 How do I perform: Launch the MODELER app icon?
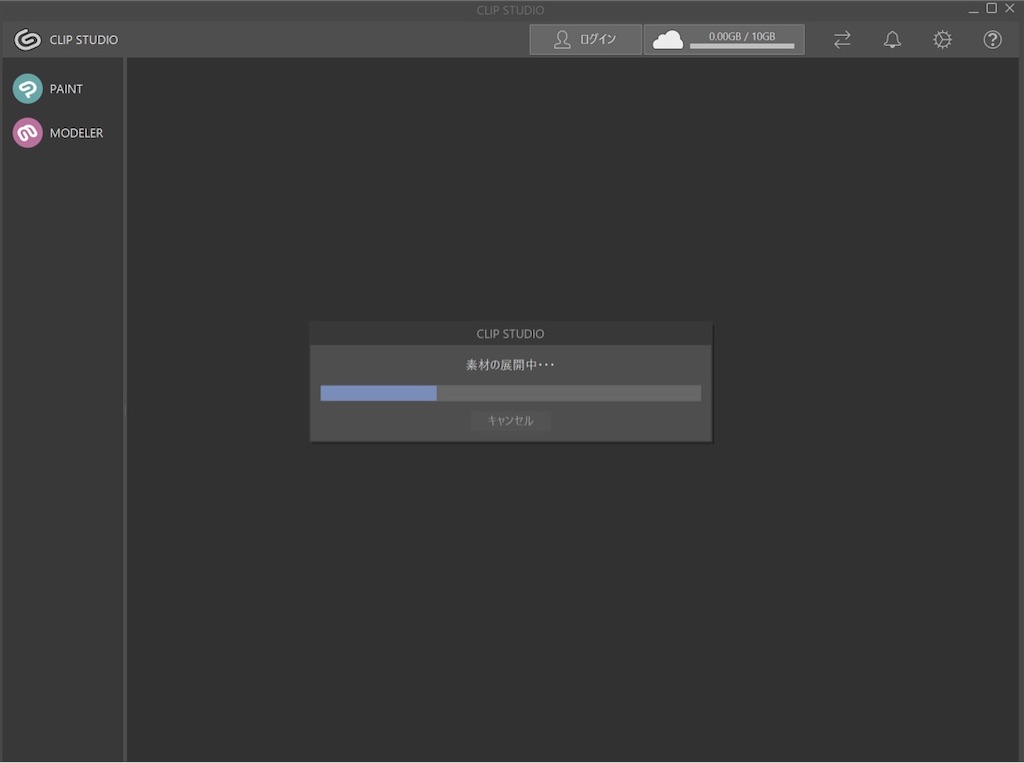point(27,133)
